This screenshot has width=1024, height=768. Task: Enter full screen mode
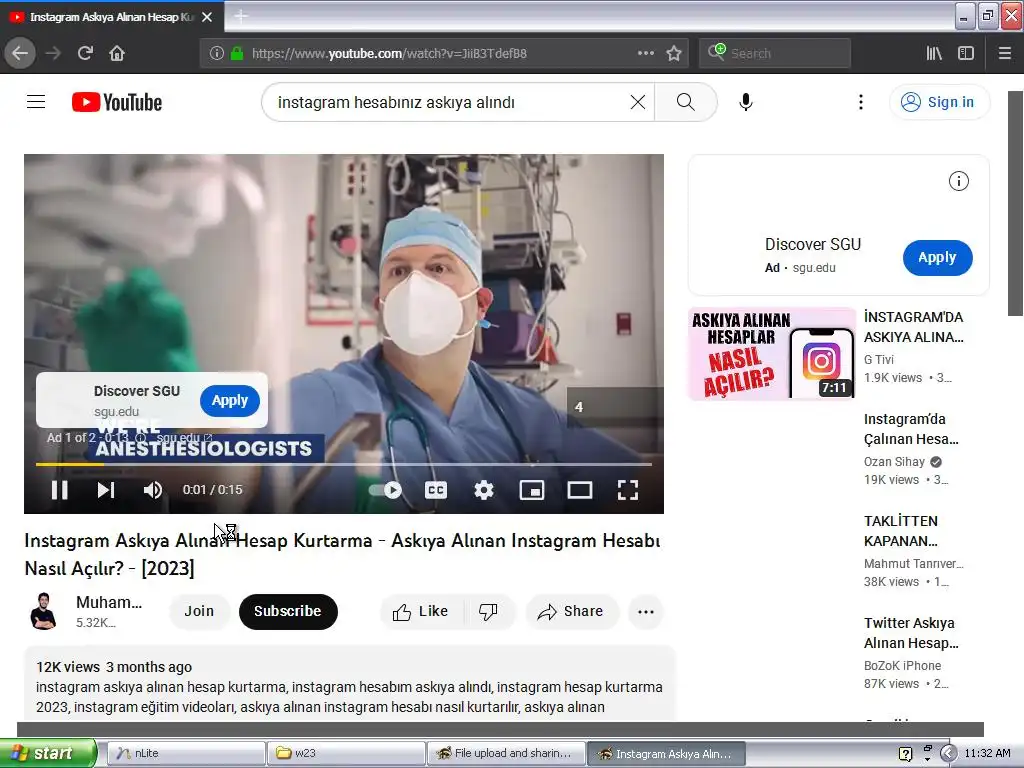pyautogui.click(x=628, y=490)
